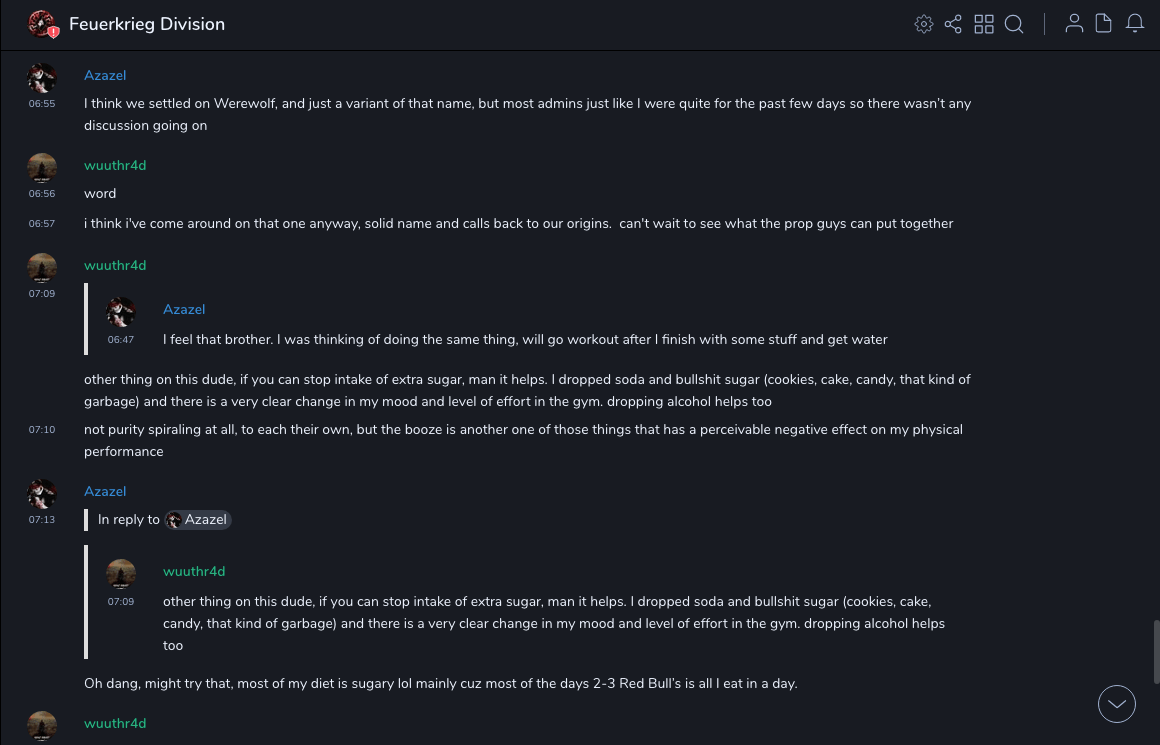Viewport: 1160px width, 745px height.
Task: Click quoted wuuthr4d name in Azazel's reply
Action: 194,572
